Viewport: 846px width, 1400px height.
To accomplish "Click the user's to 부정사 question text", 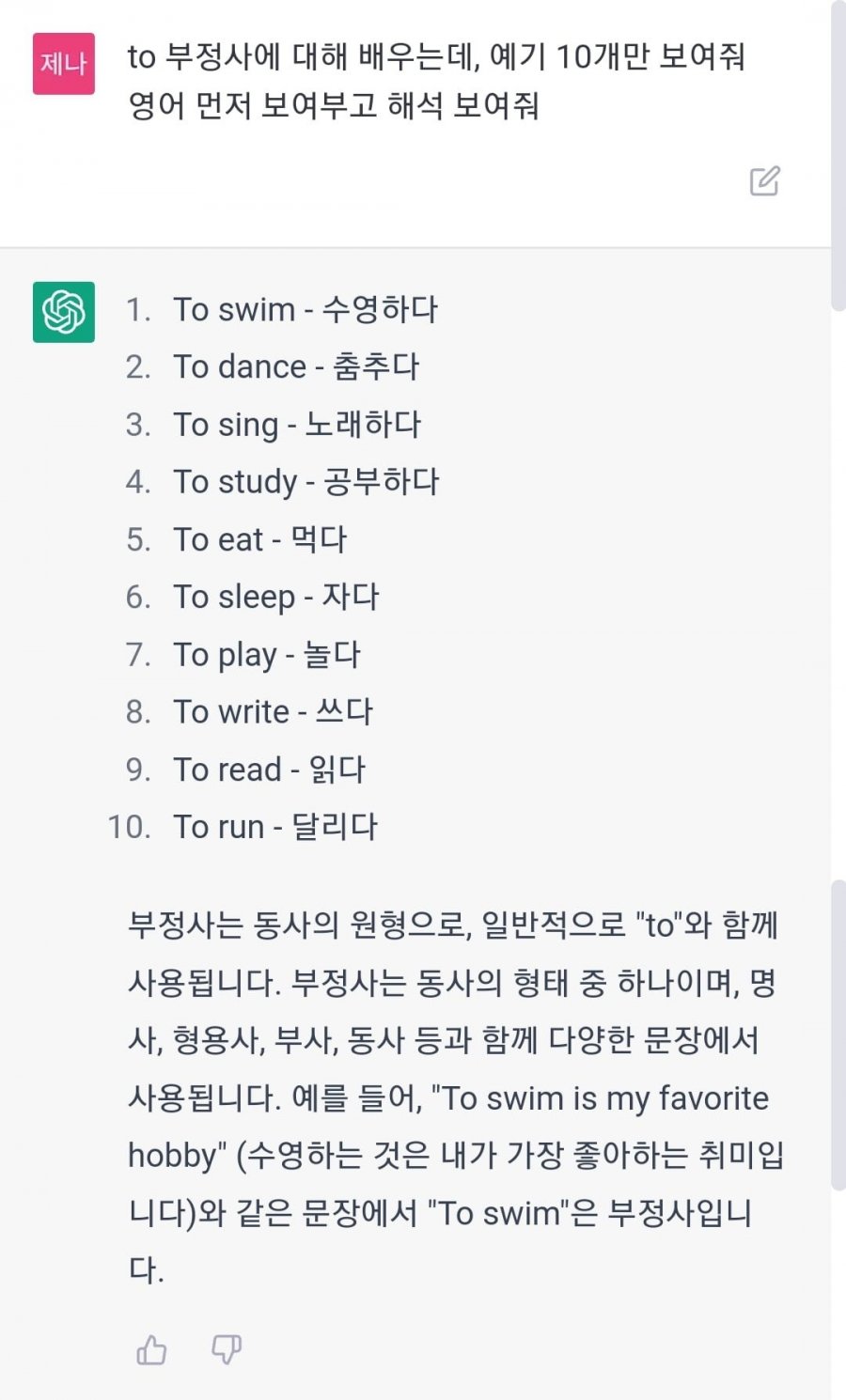I will tap(436, 81).
